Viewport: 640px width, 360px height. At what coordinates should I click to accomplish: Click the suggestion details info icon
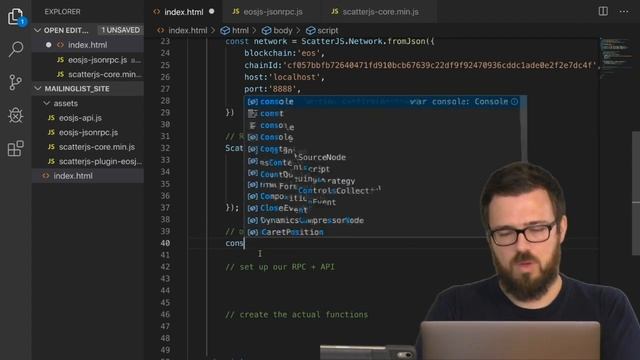pos(515,101)
